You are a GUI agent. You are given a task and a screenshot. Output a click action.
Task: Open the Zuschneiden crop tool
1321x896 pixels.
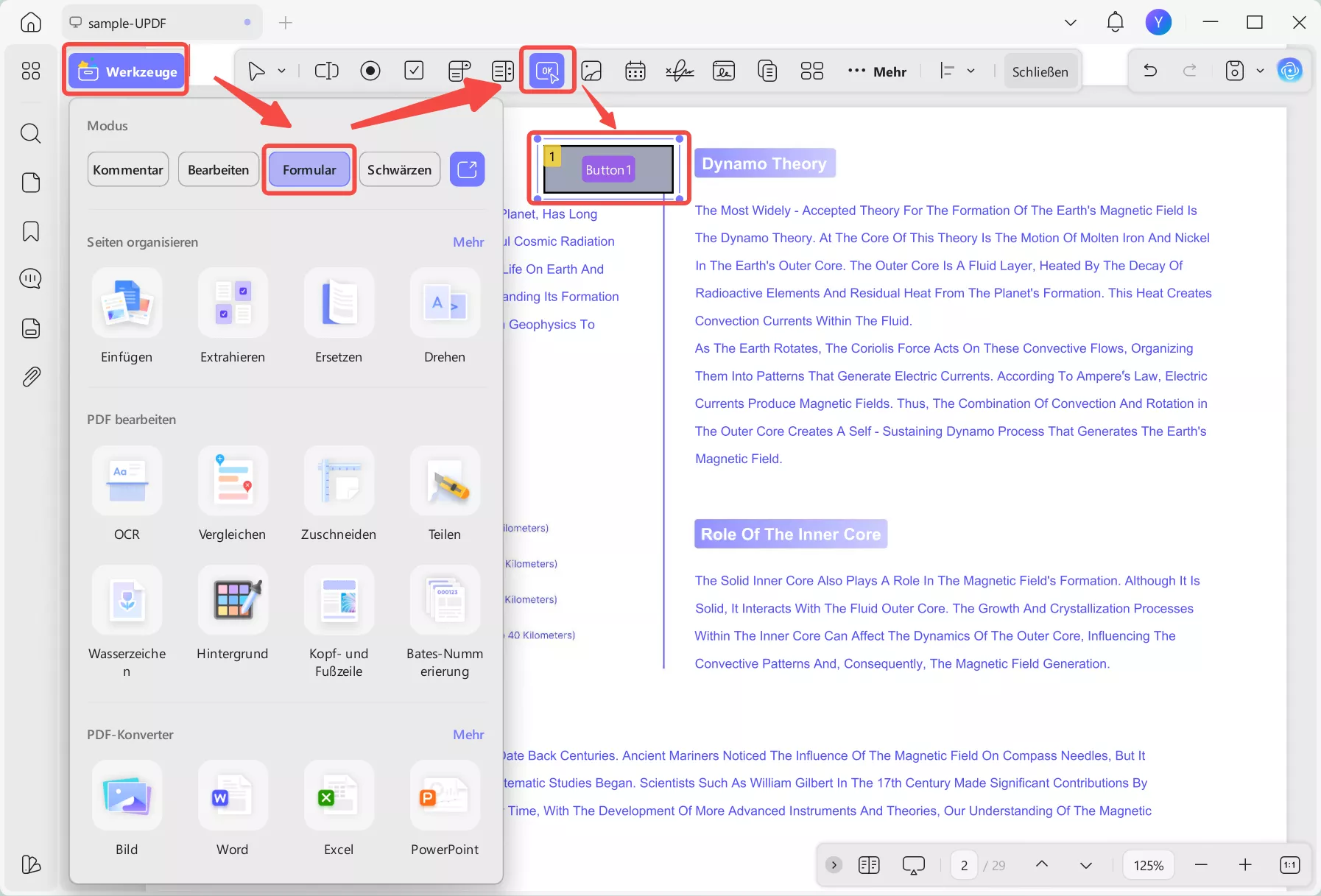pyautogui.click(x=339, y=494)
